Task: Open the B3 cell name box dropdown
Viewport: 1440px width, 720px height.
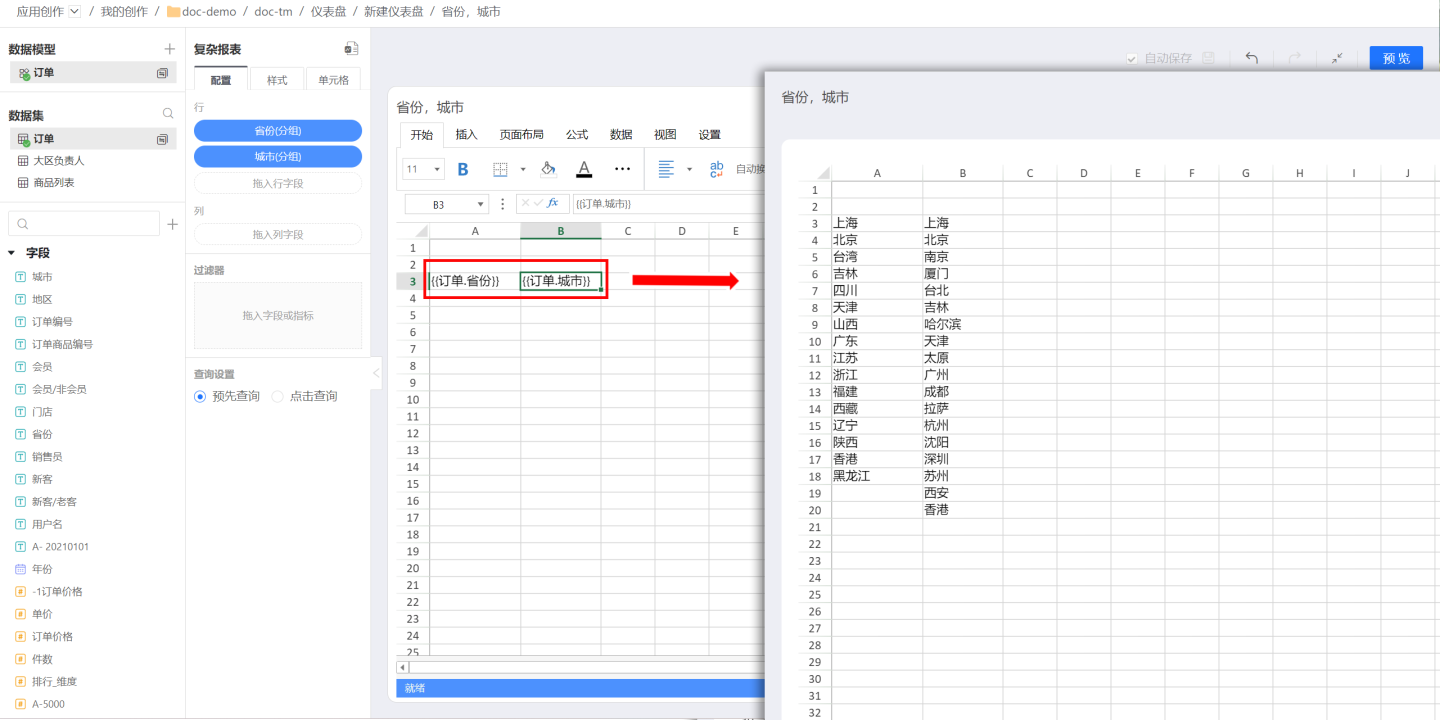Action: click(x=481, y=204)
